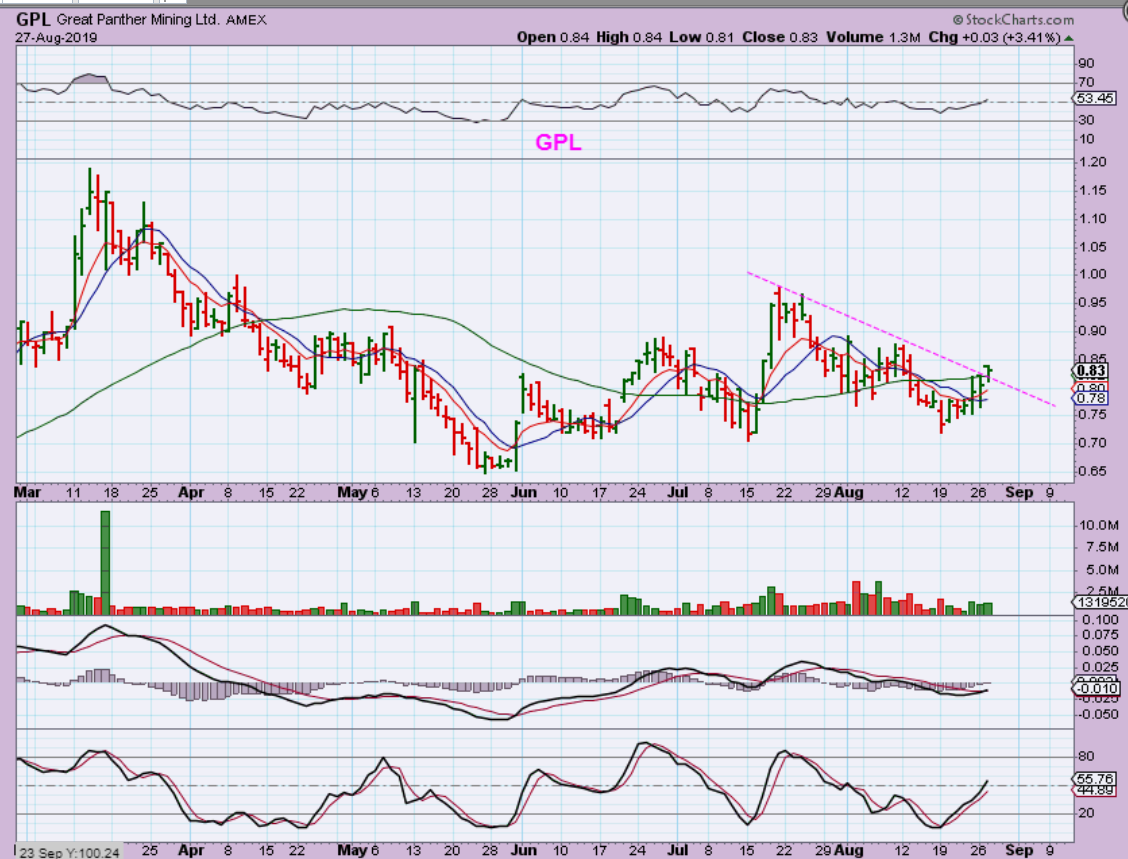The image size is (1128, 859).
Task: Click the MACD value tag -0.010
Action: point(1098,688)
